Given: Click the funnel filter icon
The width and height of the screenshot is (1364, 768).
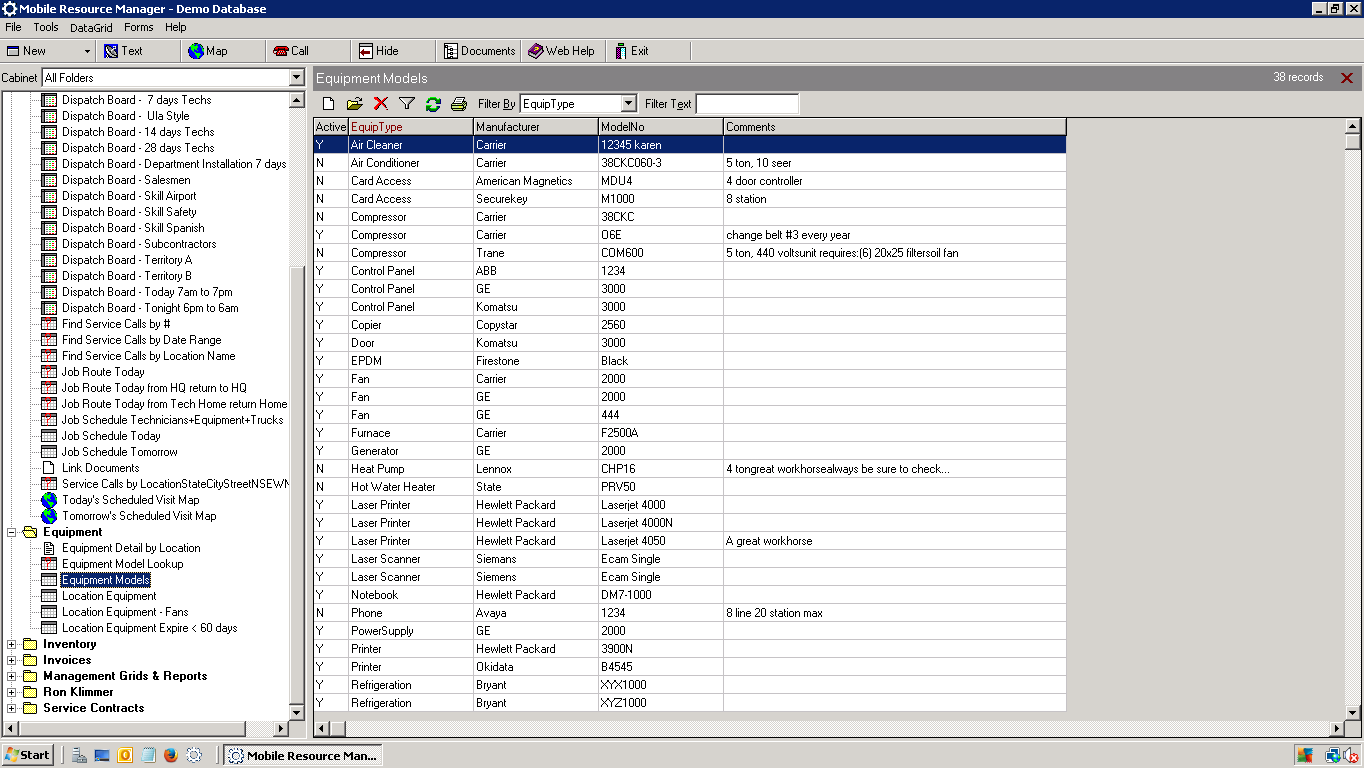Looking at the screenshot, I should [x=407, y=104].
